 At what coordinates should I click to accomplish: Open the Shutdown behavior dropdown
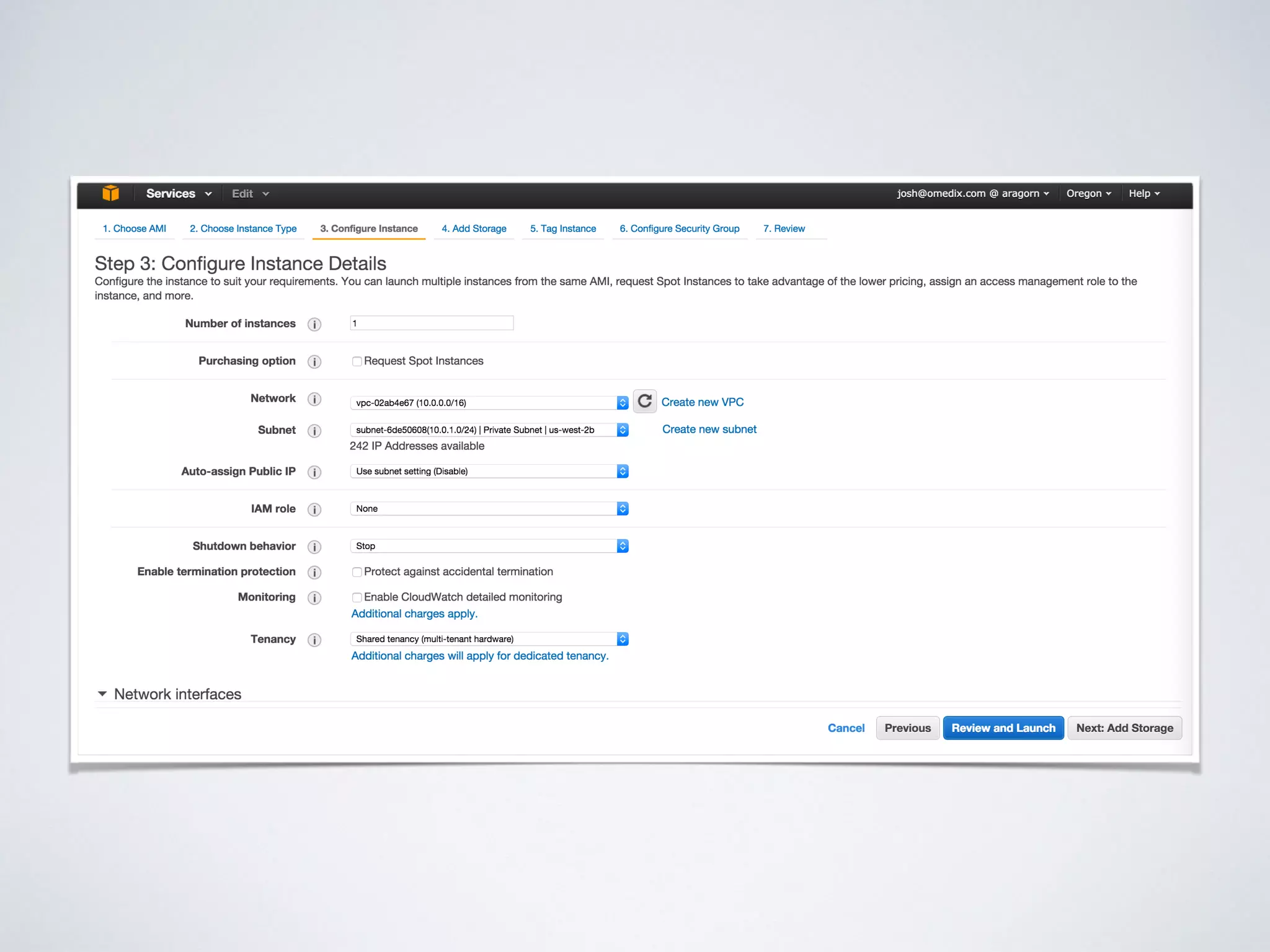click(x=489, y=546)
